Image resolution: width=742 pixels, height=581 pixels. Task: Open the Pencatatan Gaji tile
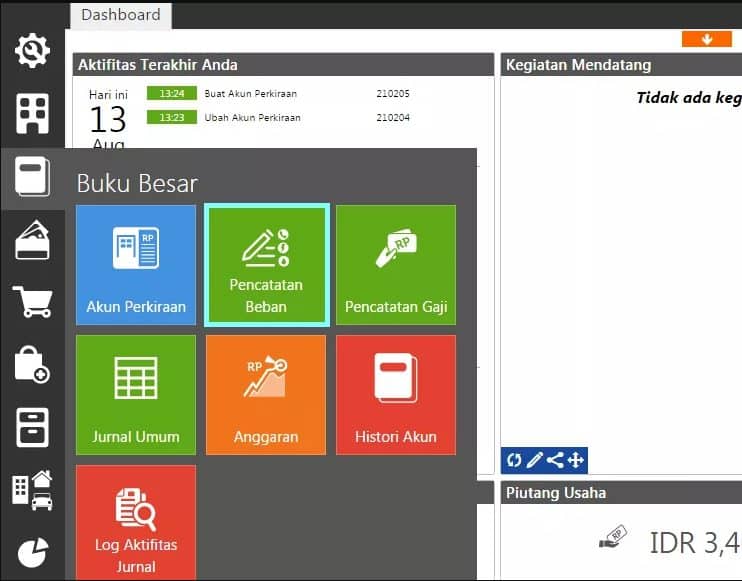(x=396, y=265)
